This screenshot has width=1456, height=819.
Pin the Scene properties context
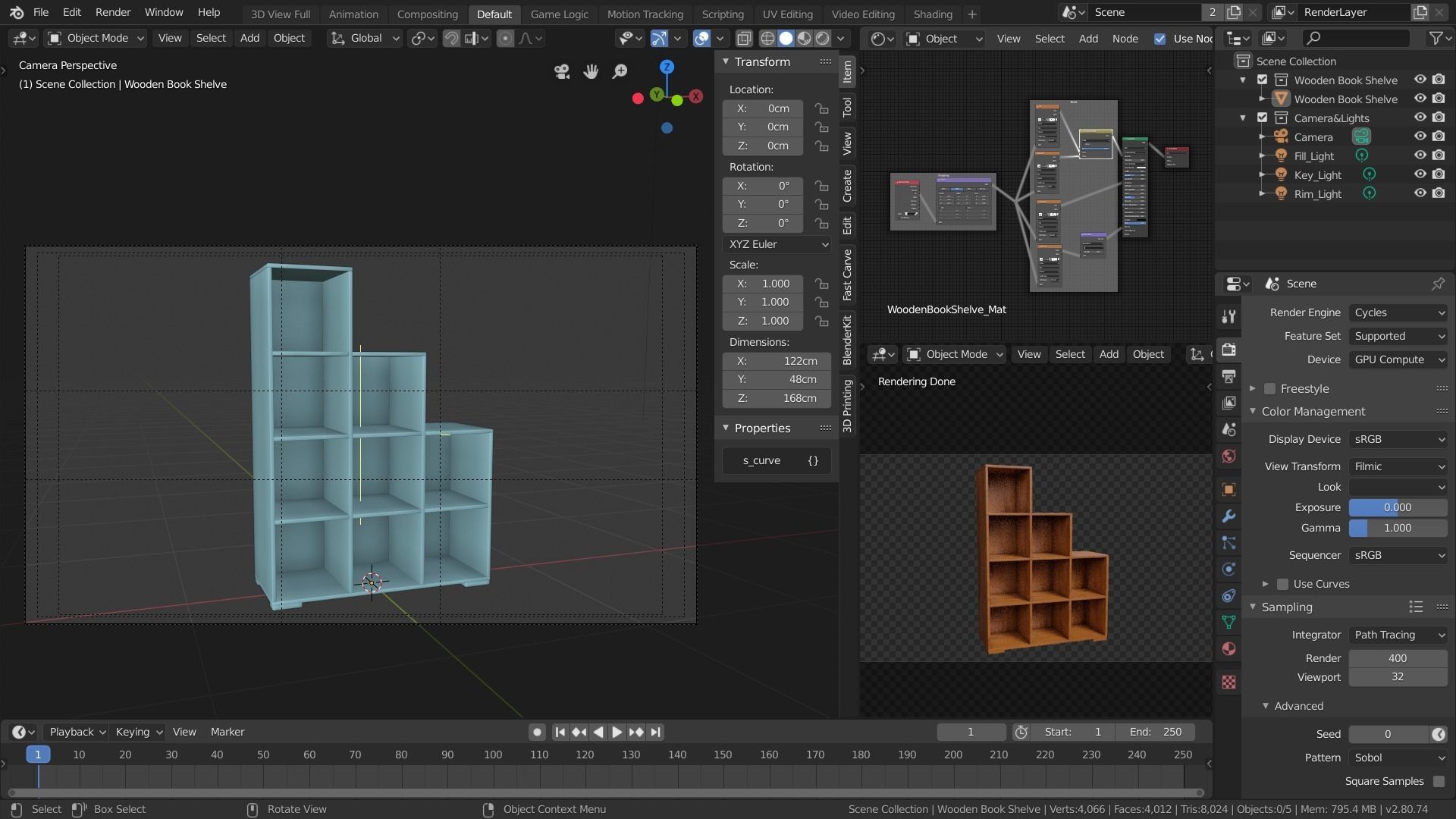click(x=1438, y=284)
